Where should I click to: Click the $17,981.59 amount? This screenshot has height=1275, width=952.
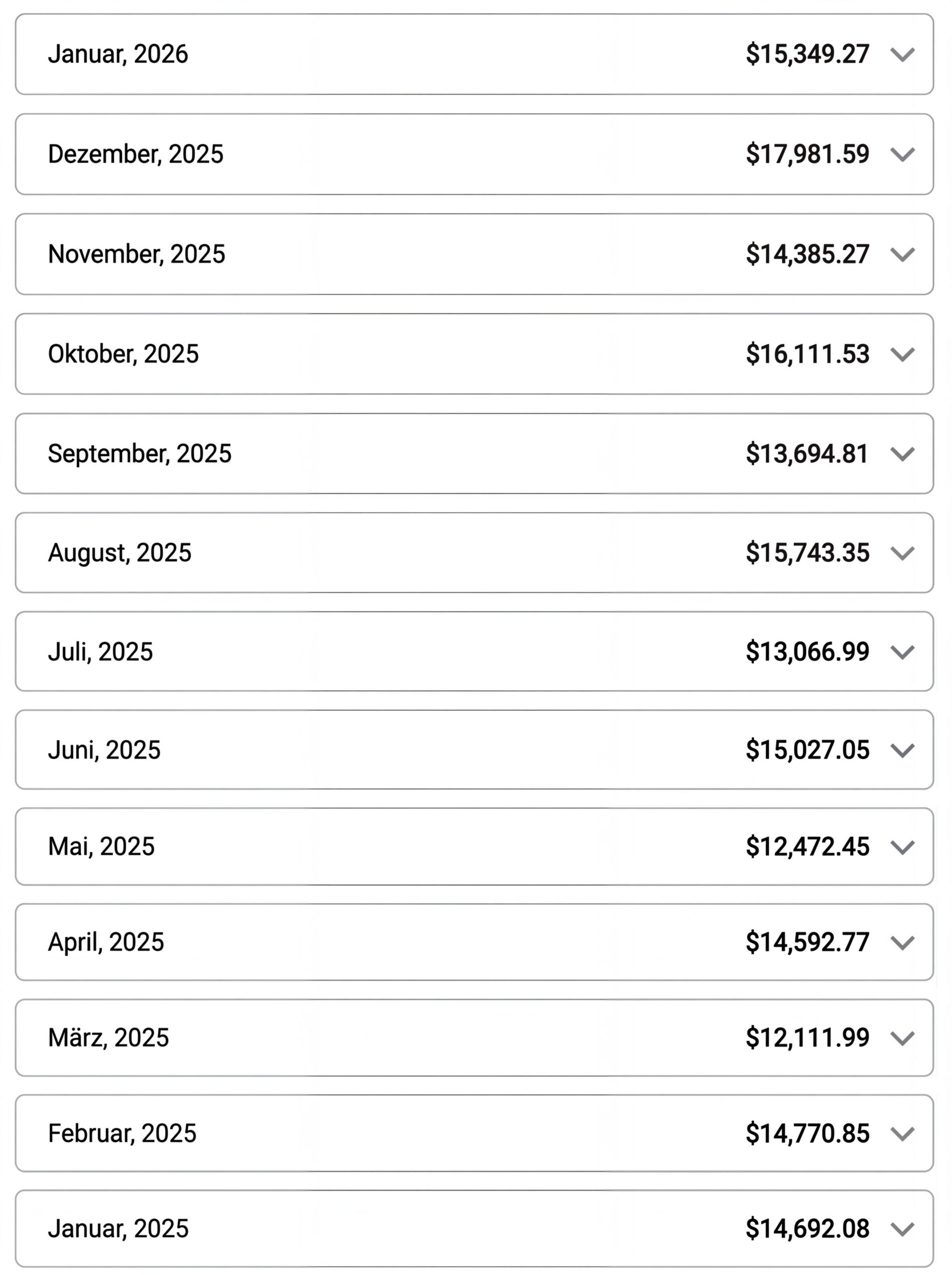807,154
